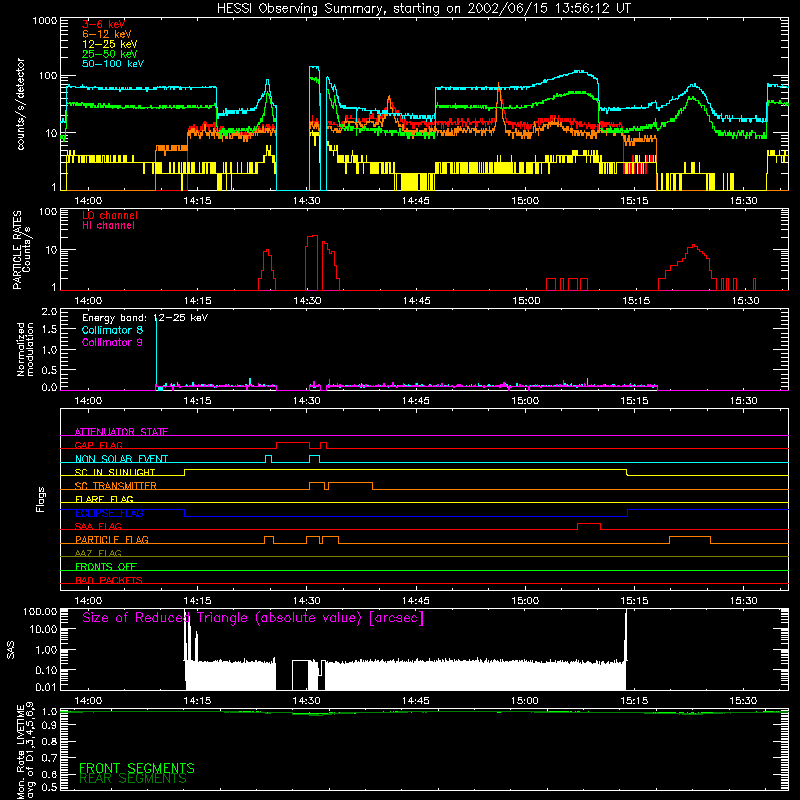Click the REAR SEGMENTS legend label

[133, 779]
